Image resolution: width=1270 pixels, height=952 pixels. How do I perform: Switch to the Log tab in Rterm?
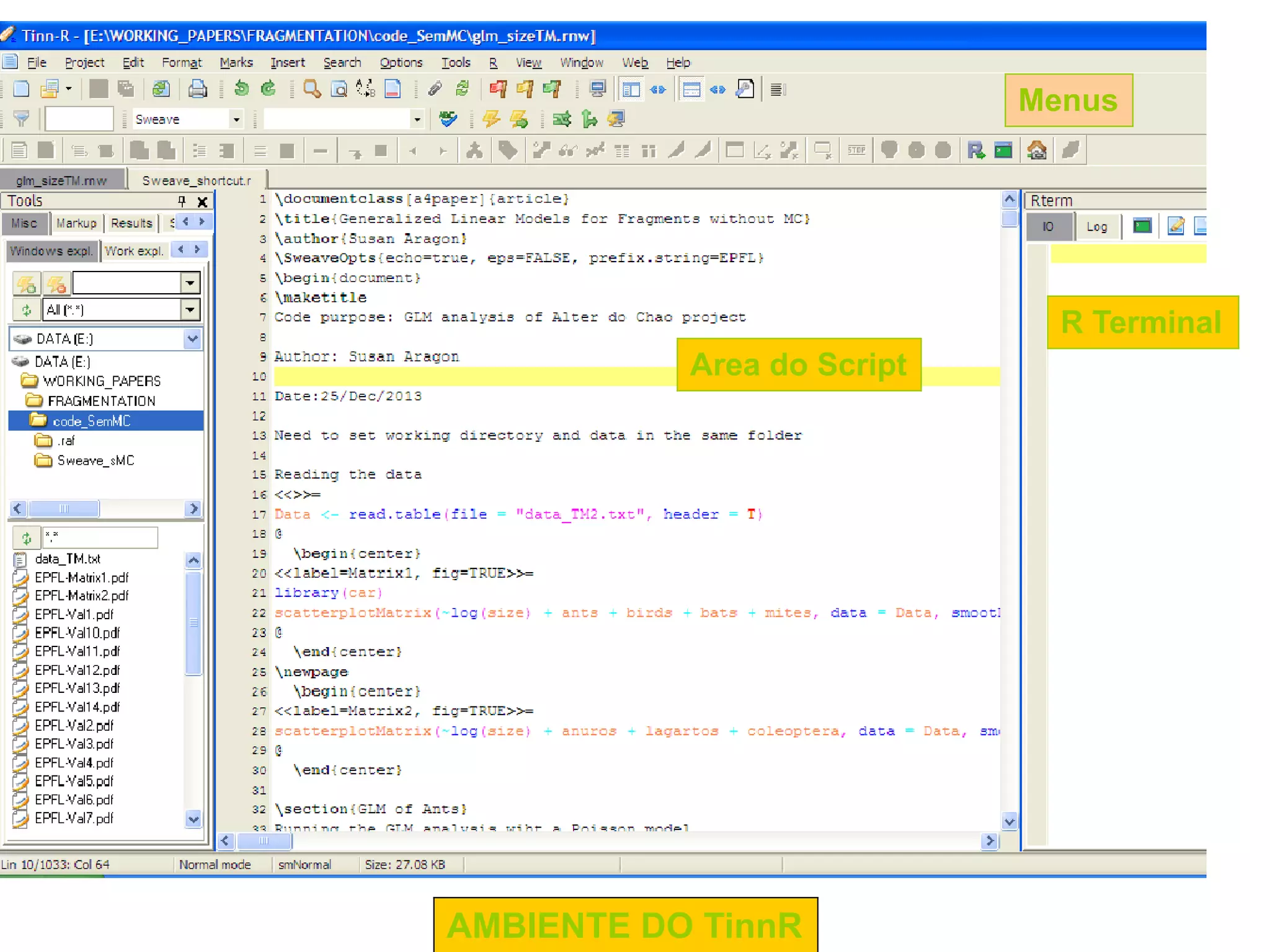pyautogui.click(x=1097, y=227)
